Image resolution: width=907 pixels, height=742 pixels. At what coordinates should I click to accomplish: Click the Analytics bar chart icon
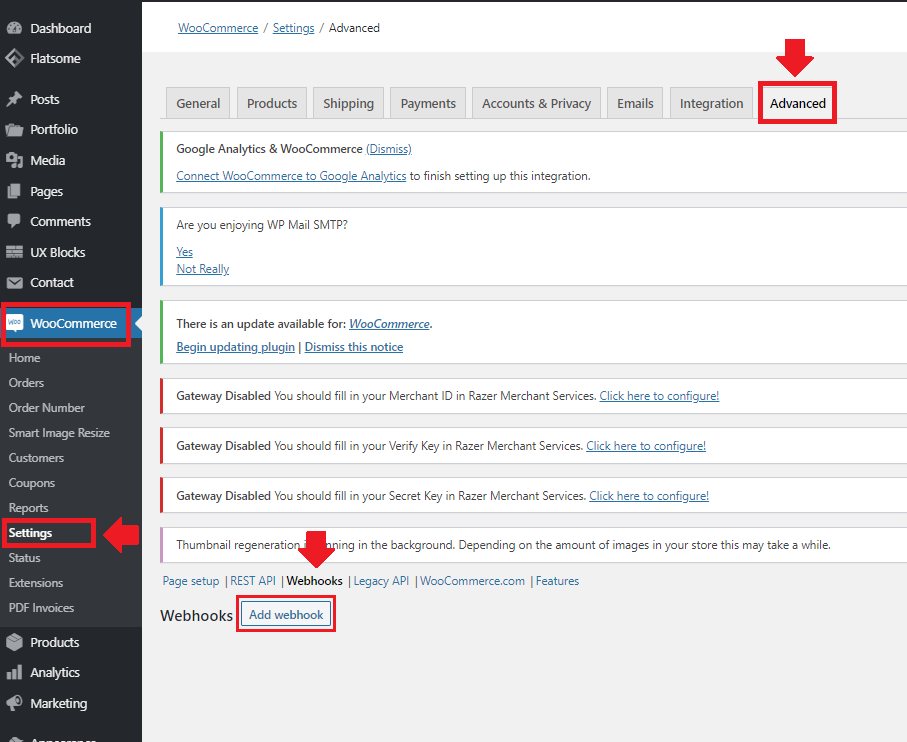(x=14, y=672)
